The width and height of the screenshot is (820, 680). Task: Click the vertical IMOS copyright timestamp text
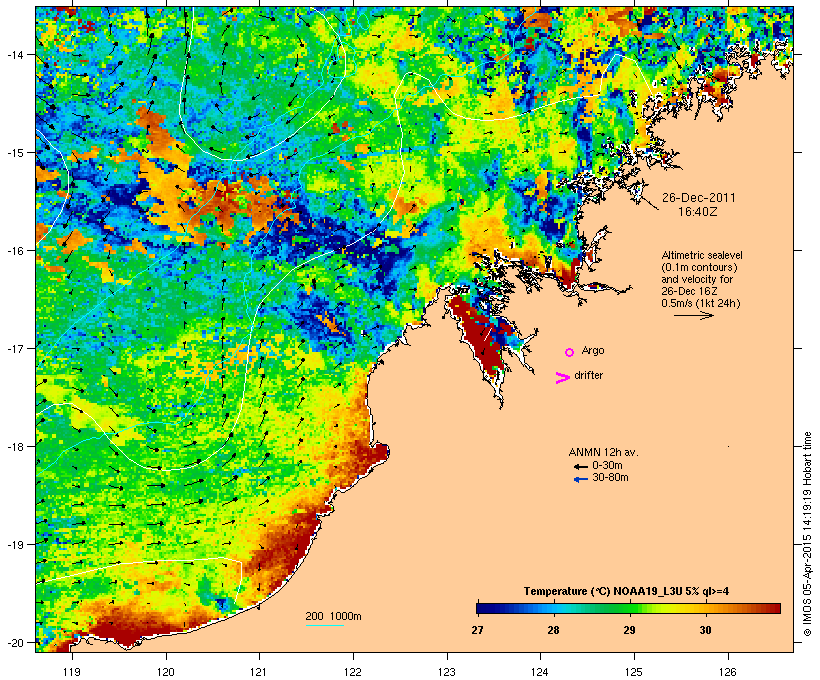tap(807, 534)
